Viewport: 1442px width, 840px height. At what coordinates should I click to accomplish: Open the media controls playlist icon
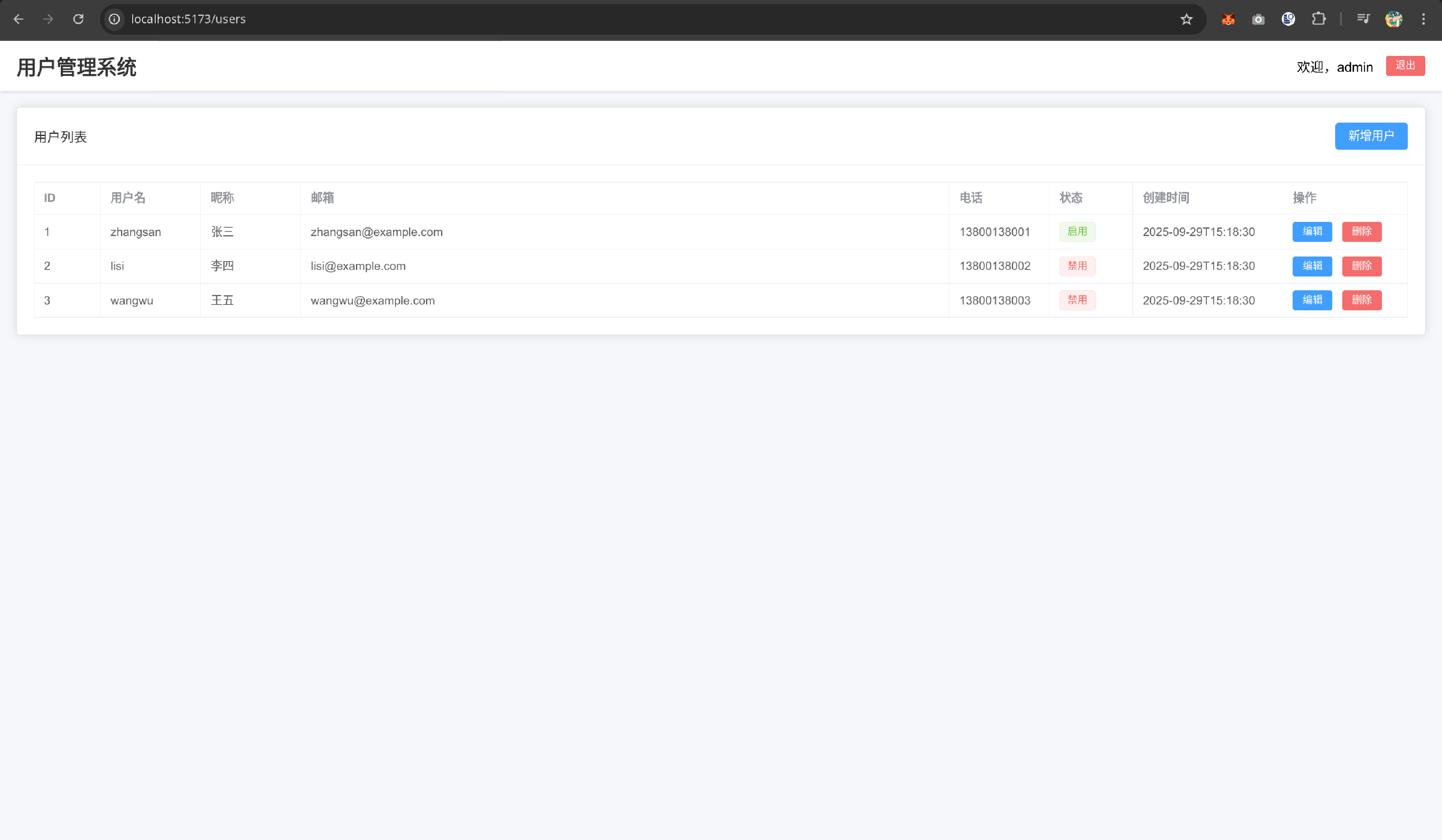point(1363,20)
